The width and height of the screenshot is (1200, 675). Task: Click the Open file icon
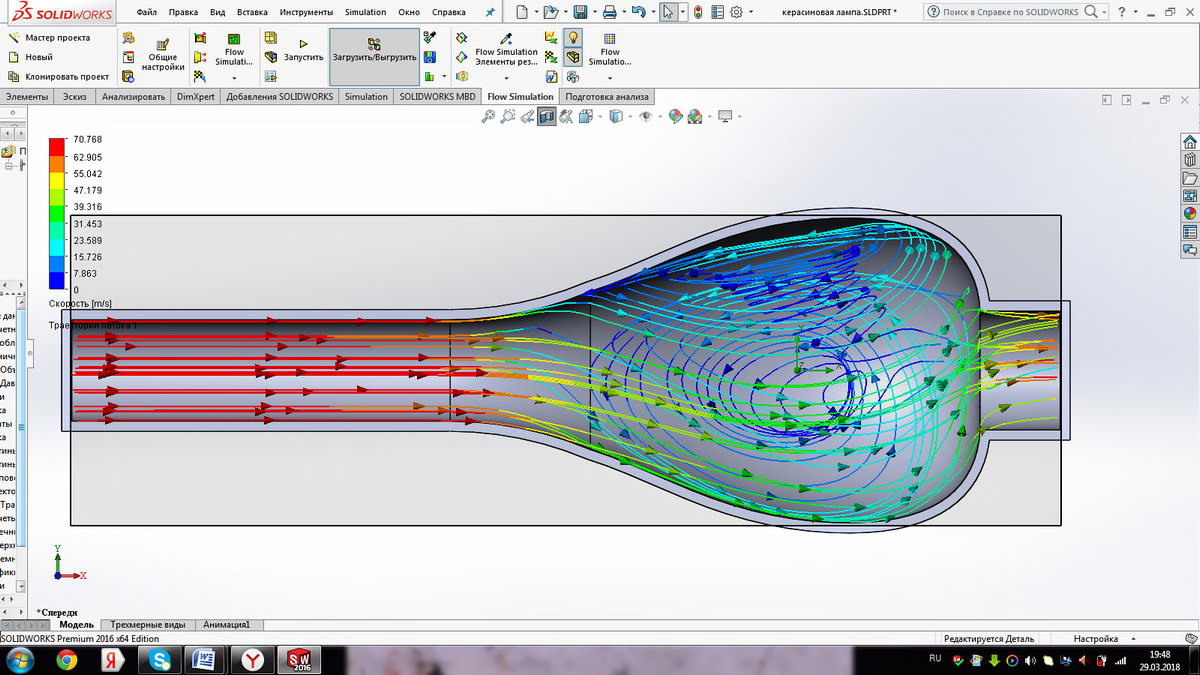click(x=550, y=12)
